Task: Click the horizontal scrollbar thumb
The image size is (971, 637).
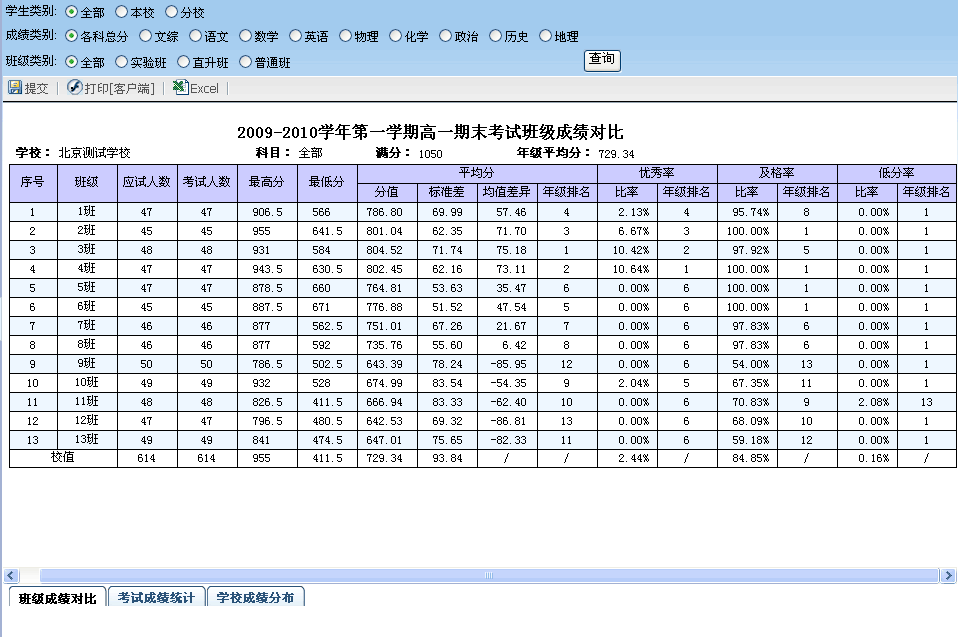Action: 489,576
